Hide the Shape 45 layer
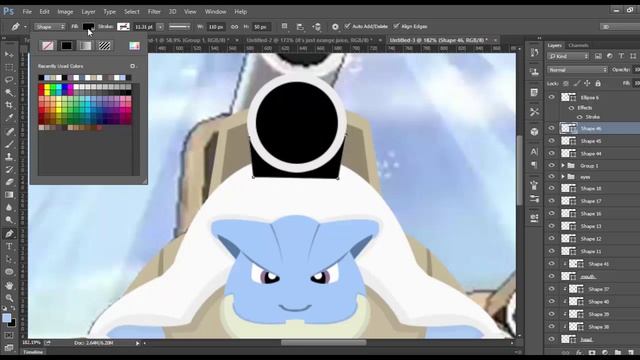 click(x=552, y=141)
